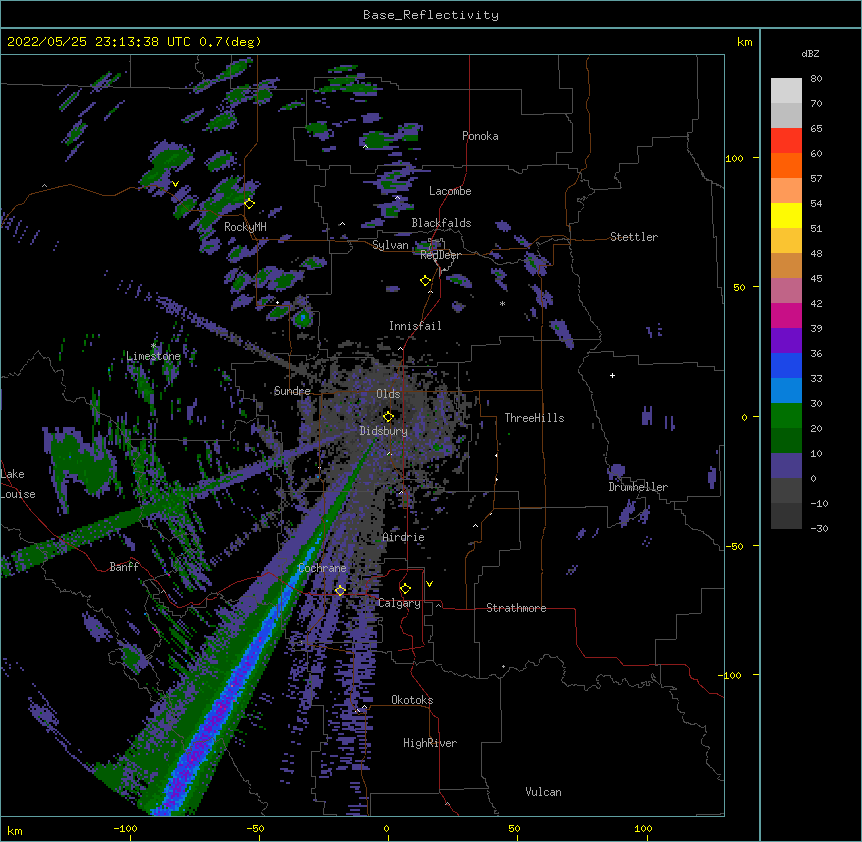Click the Base_Reflectivity title
This screenshot has height=842, width=862.
tap(431, 15)
